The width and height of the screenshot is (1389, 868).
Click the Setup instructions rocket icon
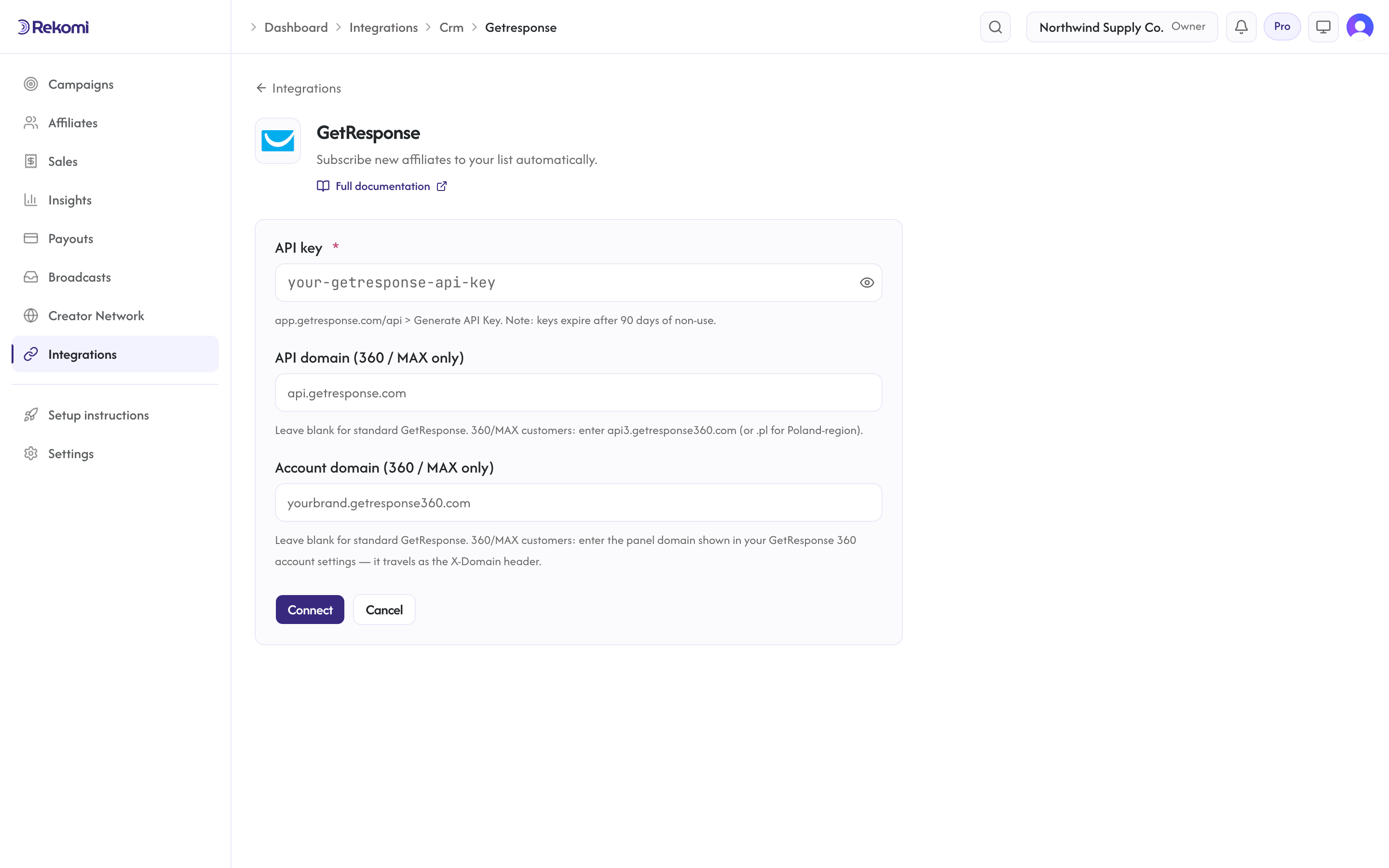[31, 415]
